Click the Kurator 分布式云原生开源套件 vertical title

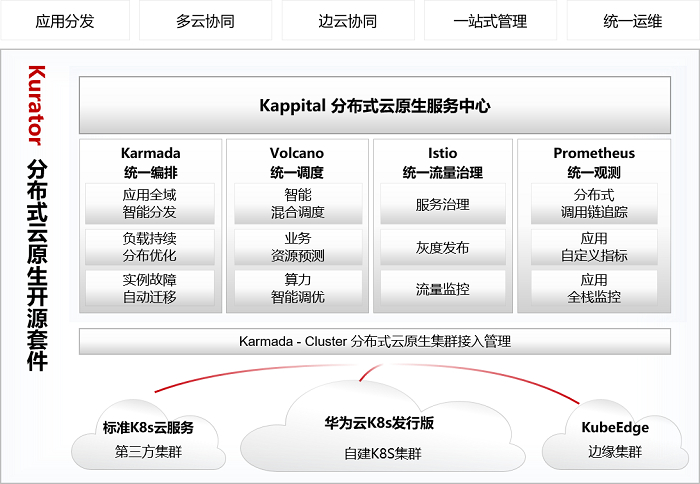(x=37, y=218)
